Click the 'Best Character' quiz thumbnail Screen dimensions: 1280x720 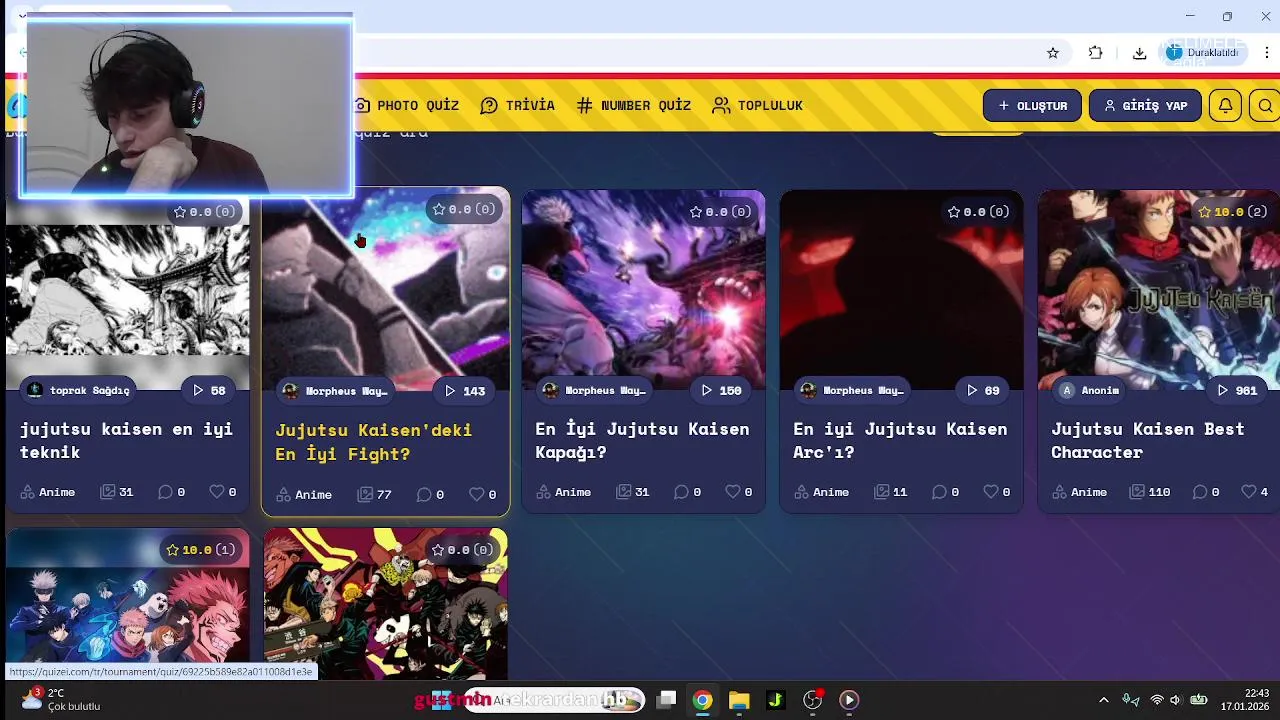[x=1158, y=290]
